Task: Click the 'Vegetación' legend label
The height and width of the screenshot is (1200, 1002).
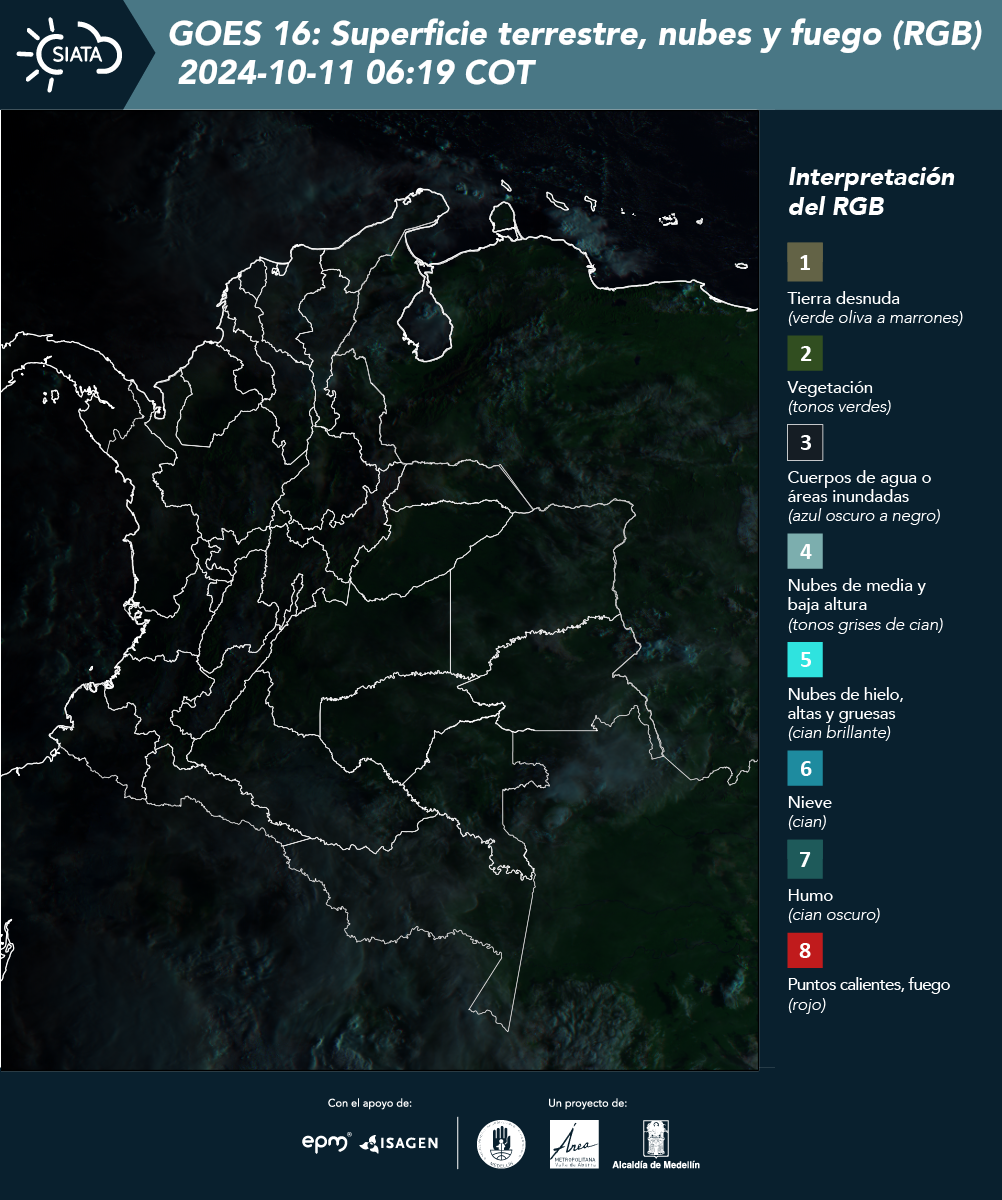Action: 830,388
